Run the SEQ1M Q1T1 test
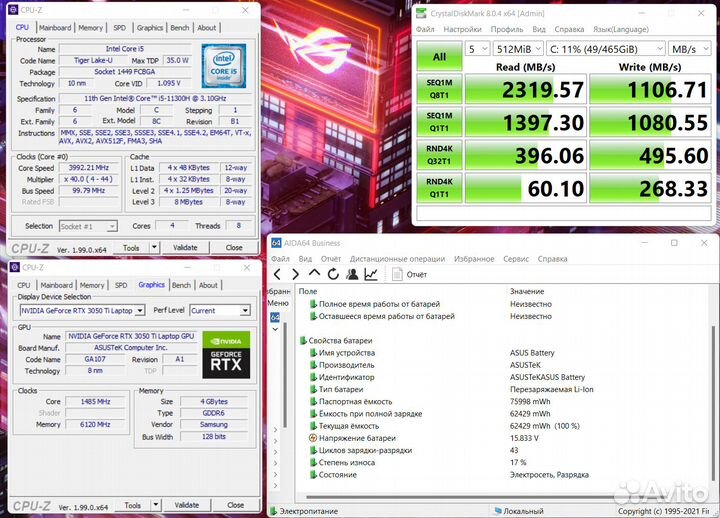Viewport: 720px width, 518px height. pos(439,122)
